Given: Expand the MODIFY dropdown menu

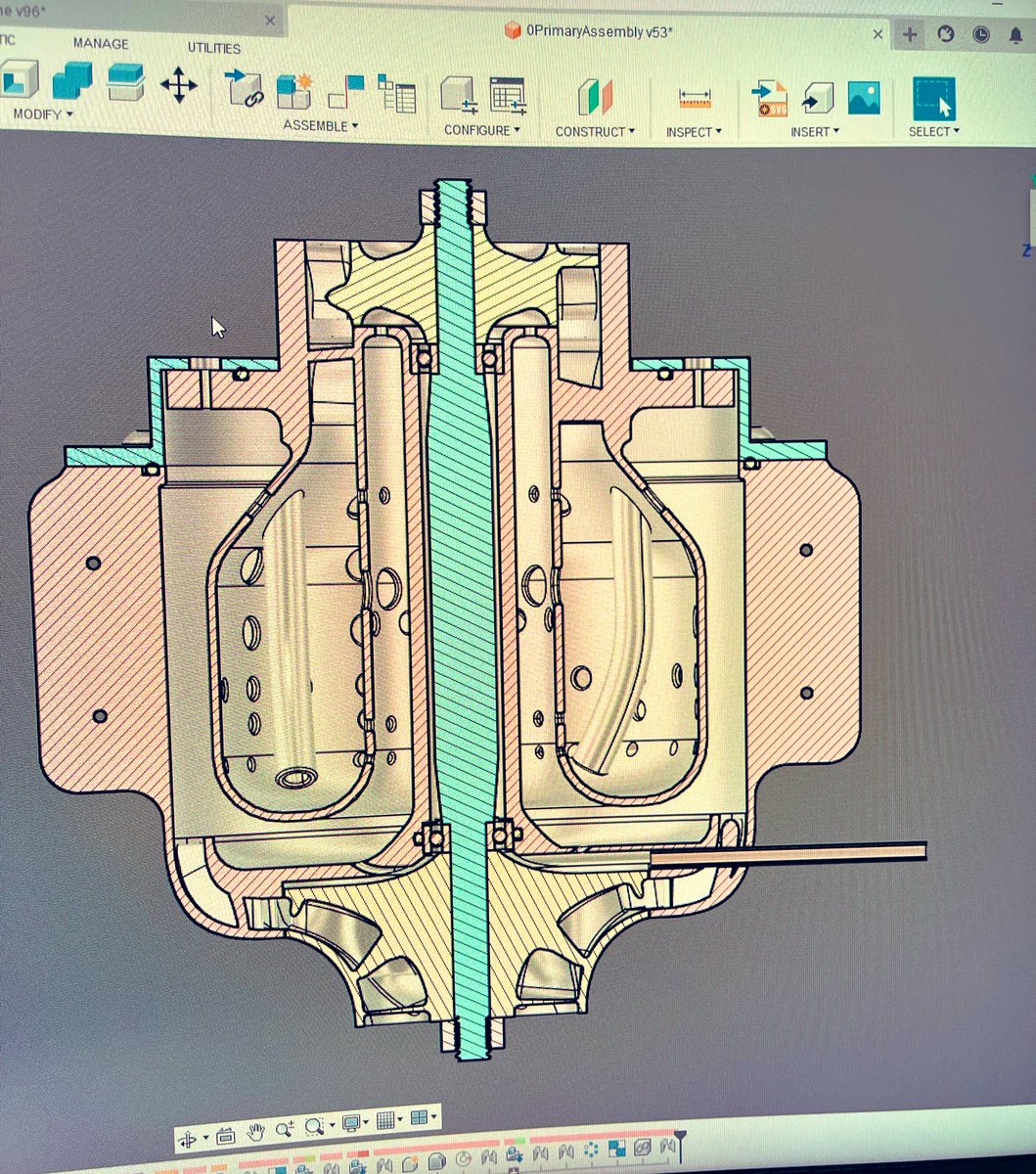Looking at the screenshot, I should click(43, 114).
